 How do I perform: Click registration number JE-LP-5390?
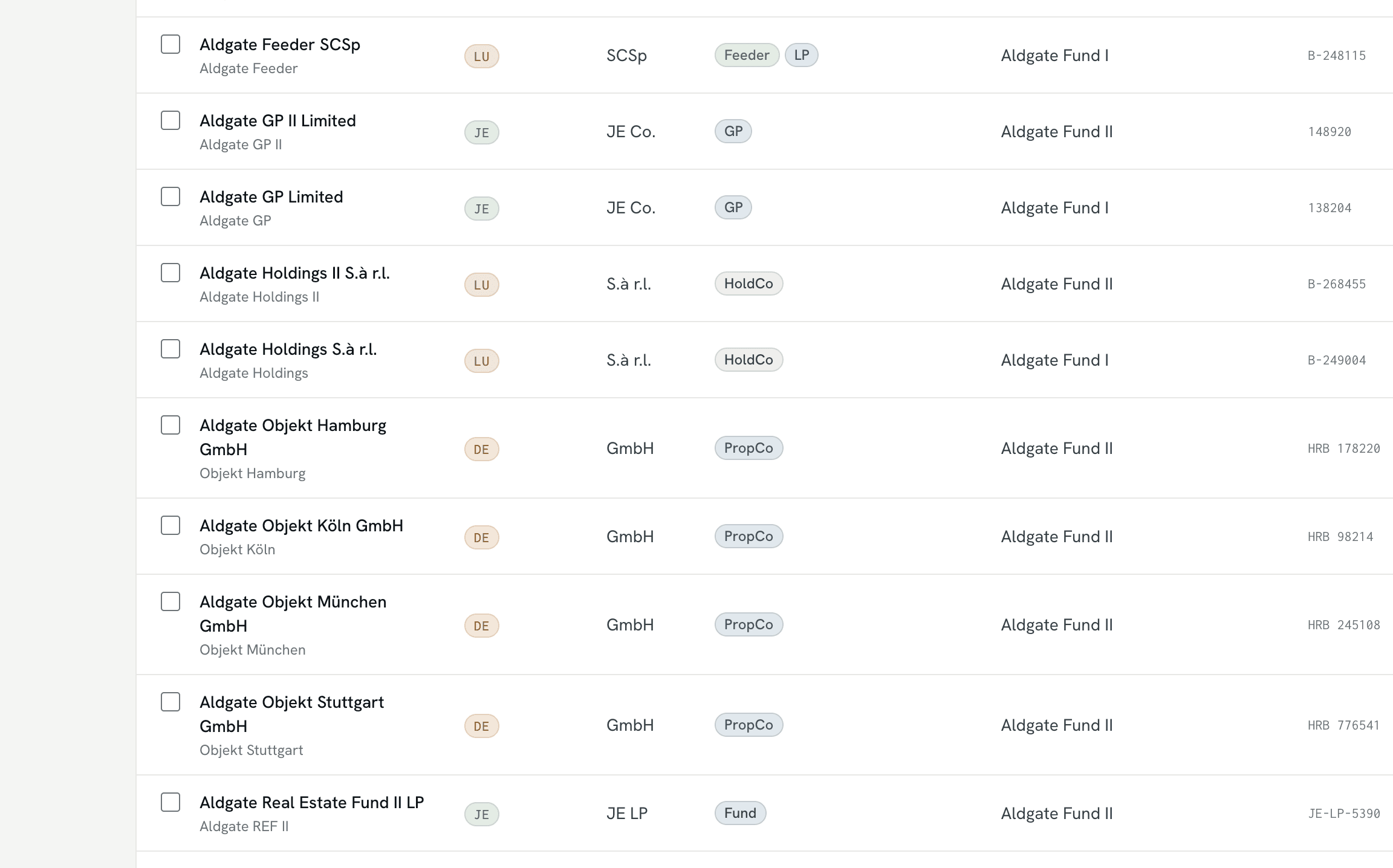click(1344, 814)
